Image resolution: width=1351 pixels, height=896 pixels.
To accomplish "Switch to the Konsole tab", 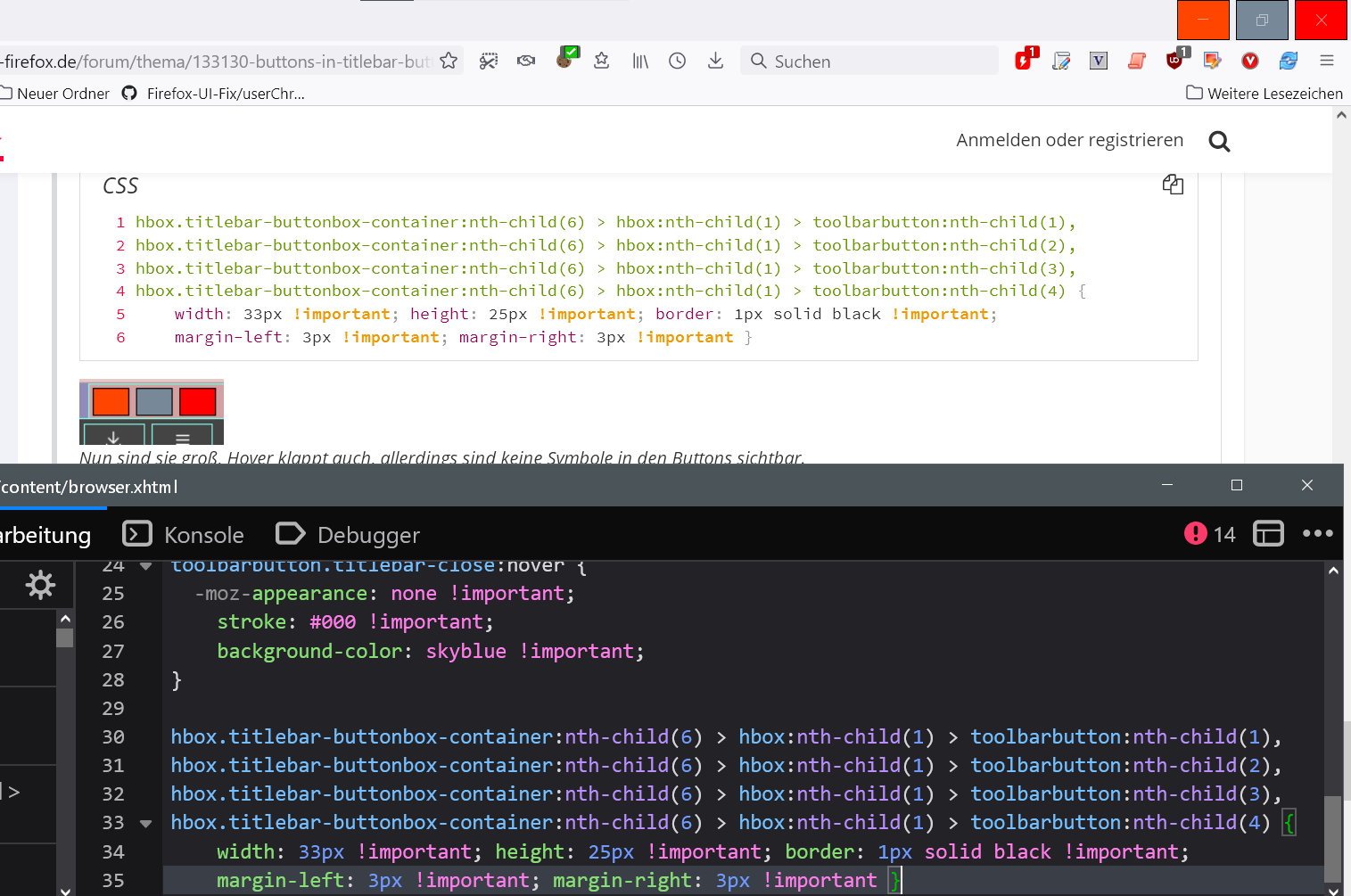I will (x=184, y=535).
